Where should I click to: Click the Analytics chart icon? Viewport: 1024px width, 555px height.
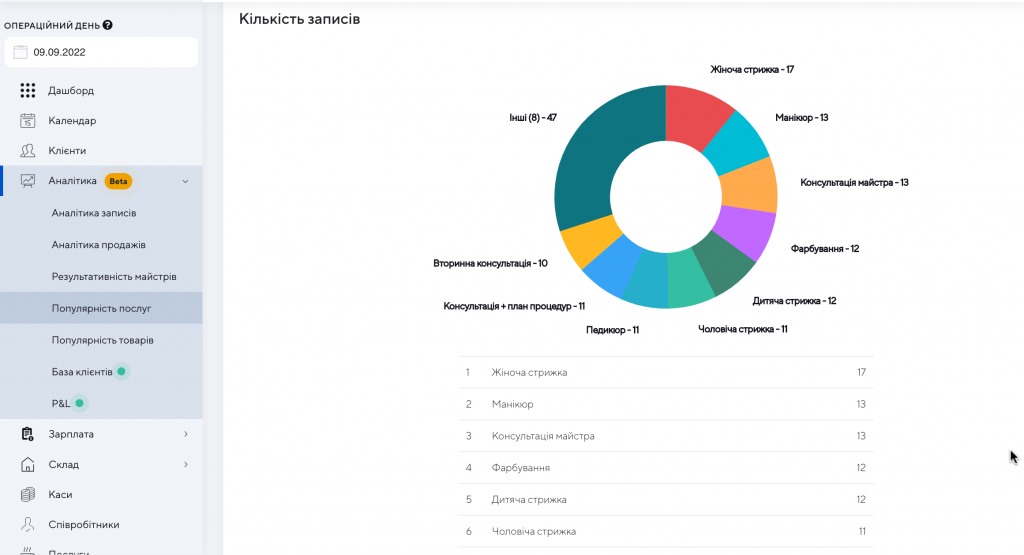(x=28, y=181)
